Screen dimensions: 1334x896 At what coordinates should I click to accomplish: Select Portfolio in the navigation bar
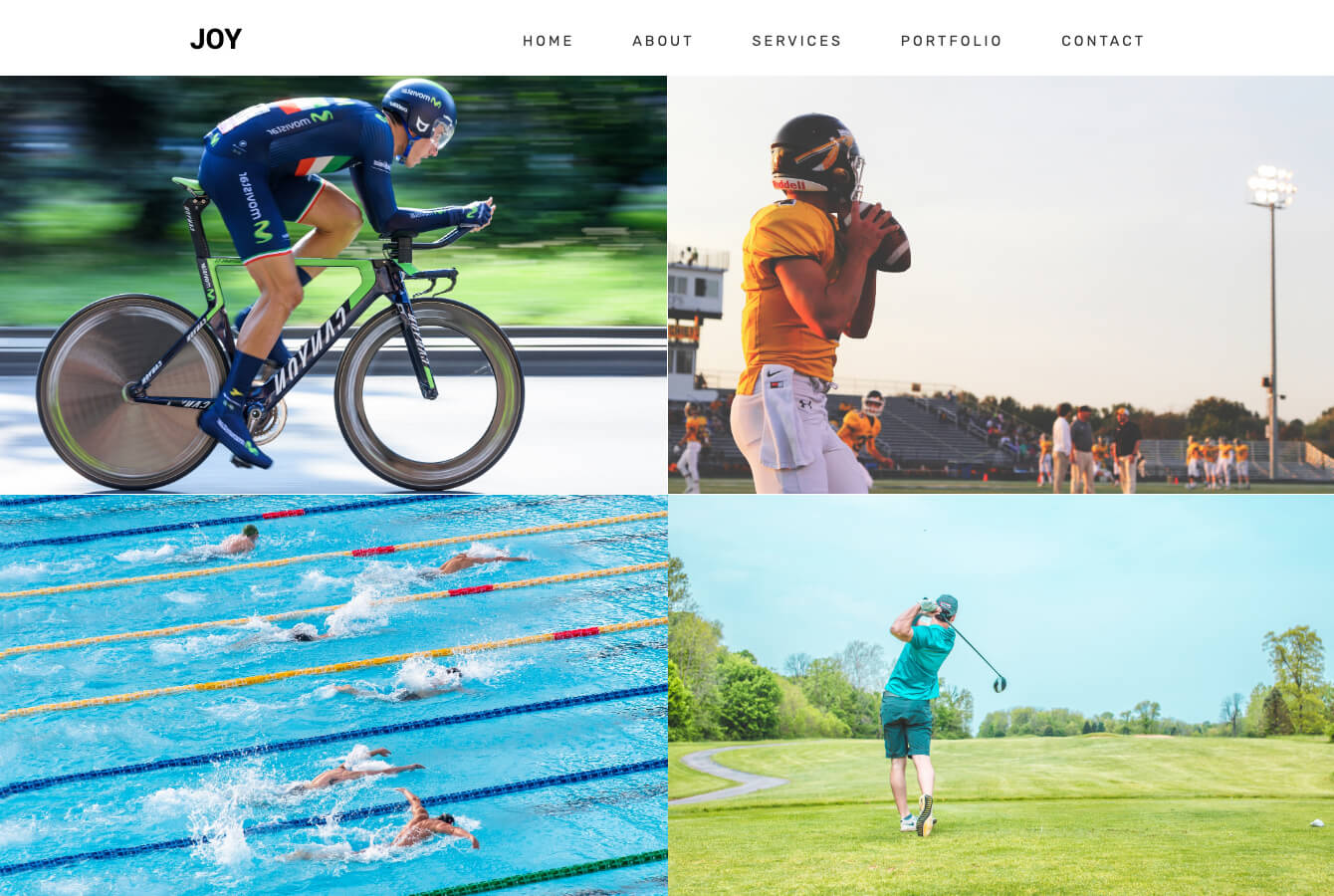[952, 41]
